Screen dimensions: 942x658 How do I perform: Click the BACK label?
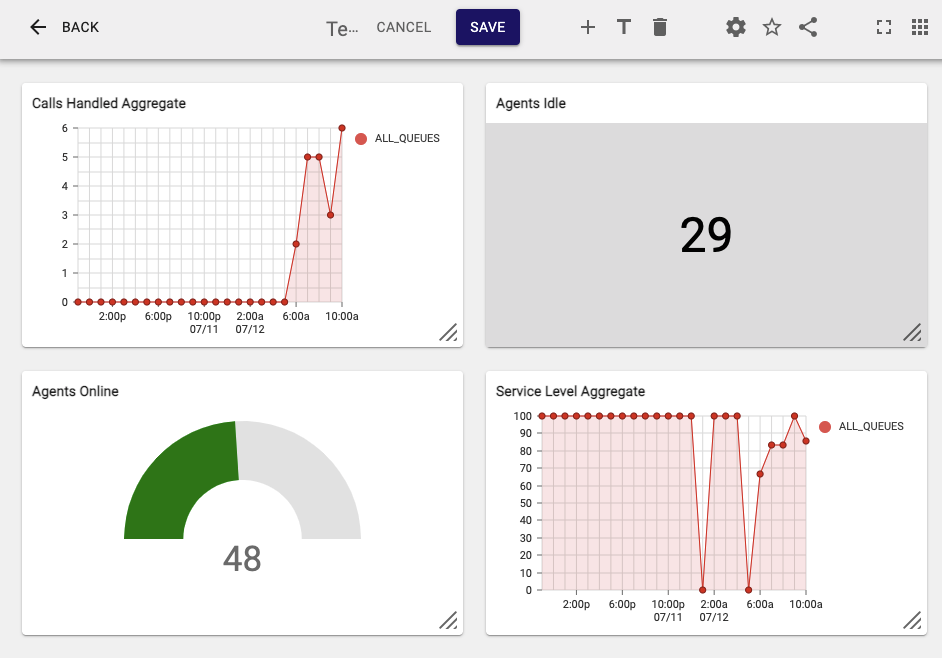point(81,27)
